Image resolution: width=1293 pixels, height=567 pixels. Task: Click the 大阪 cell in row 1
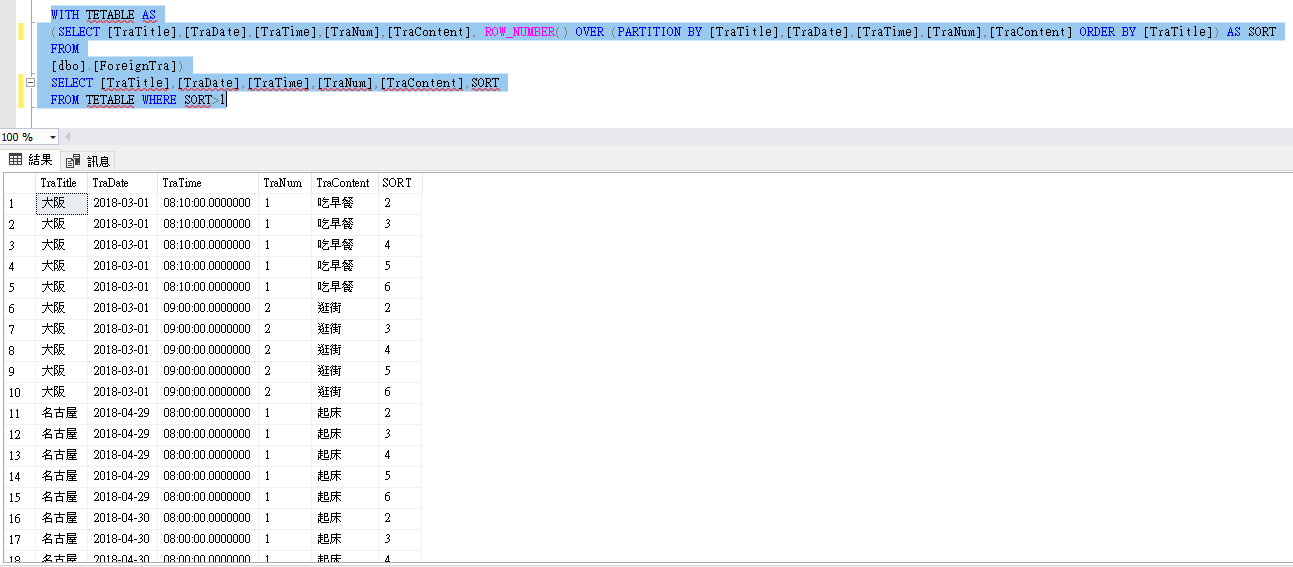[x=62, y=203]
